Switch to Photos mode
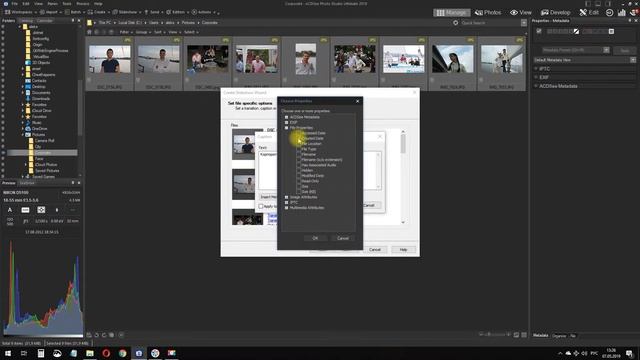Image resolution: width=640 pixels, height=360 pixels. coord(488,13)
